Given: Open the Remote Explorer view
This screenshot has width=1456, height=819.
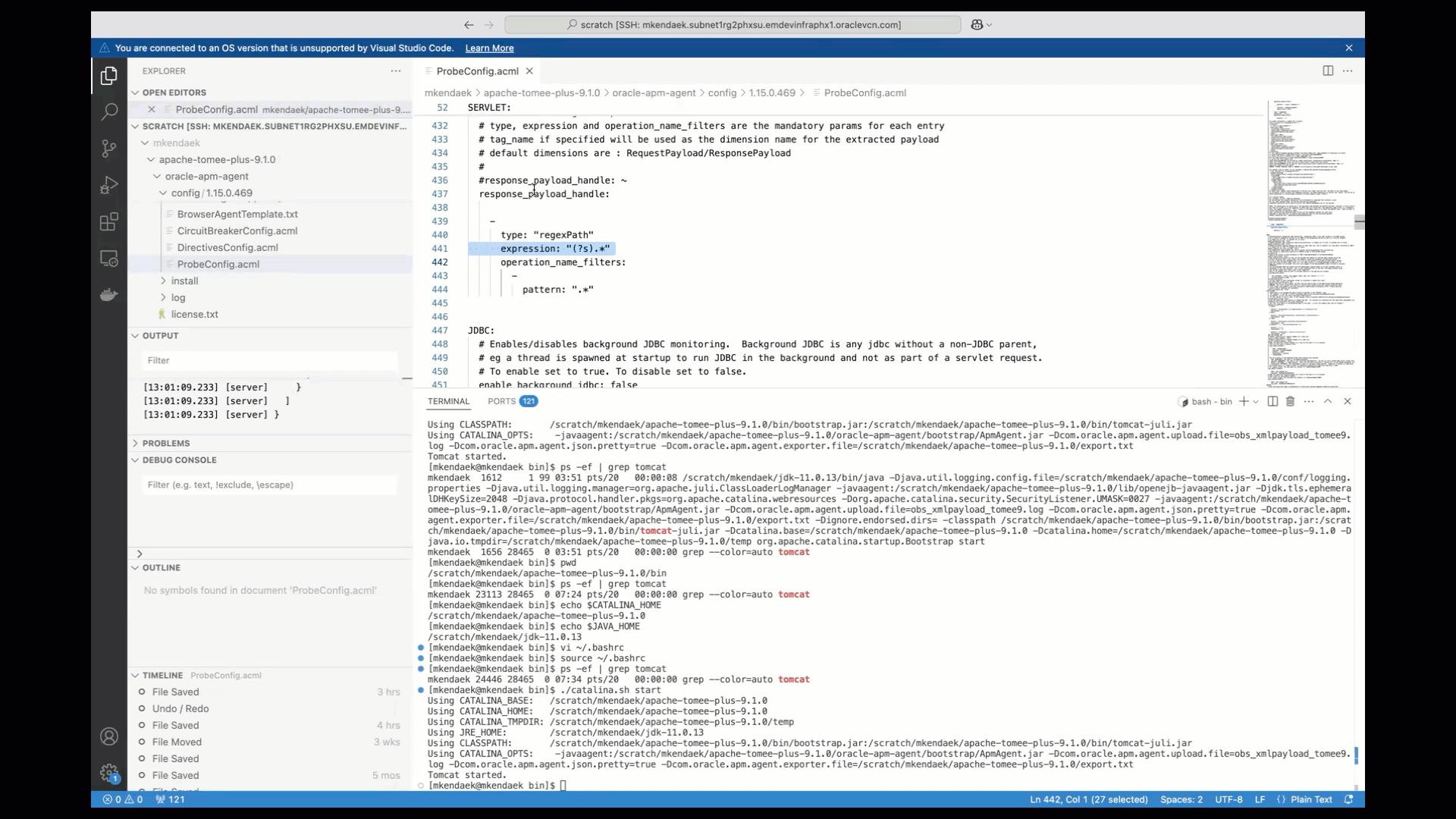Looking at the screenshot, I should pyautogui.click(x=109, y=259).
